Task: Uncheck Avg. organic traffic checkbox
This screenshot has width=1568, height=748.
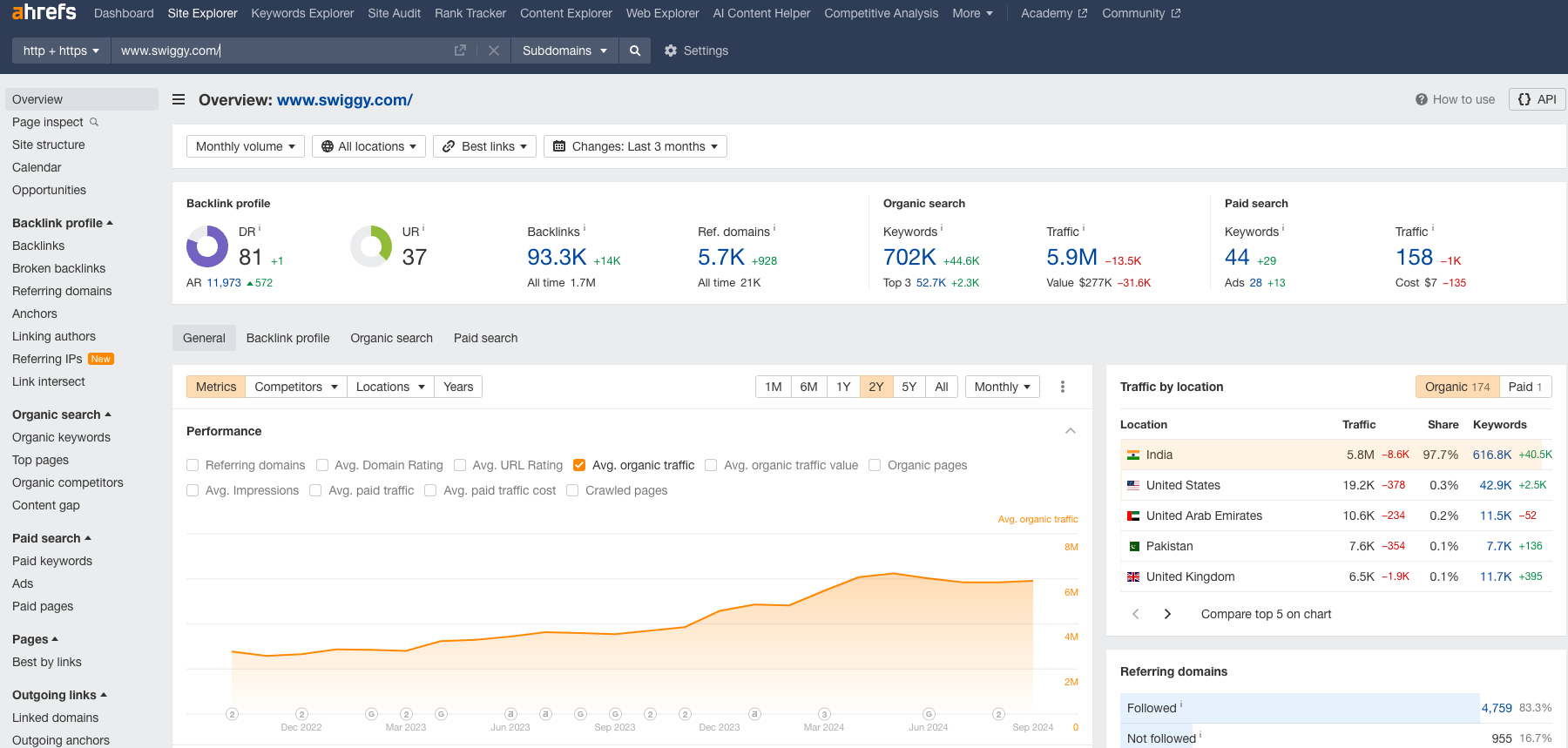Action: point(579,465)
